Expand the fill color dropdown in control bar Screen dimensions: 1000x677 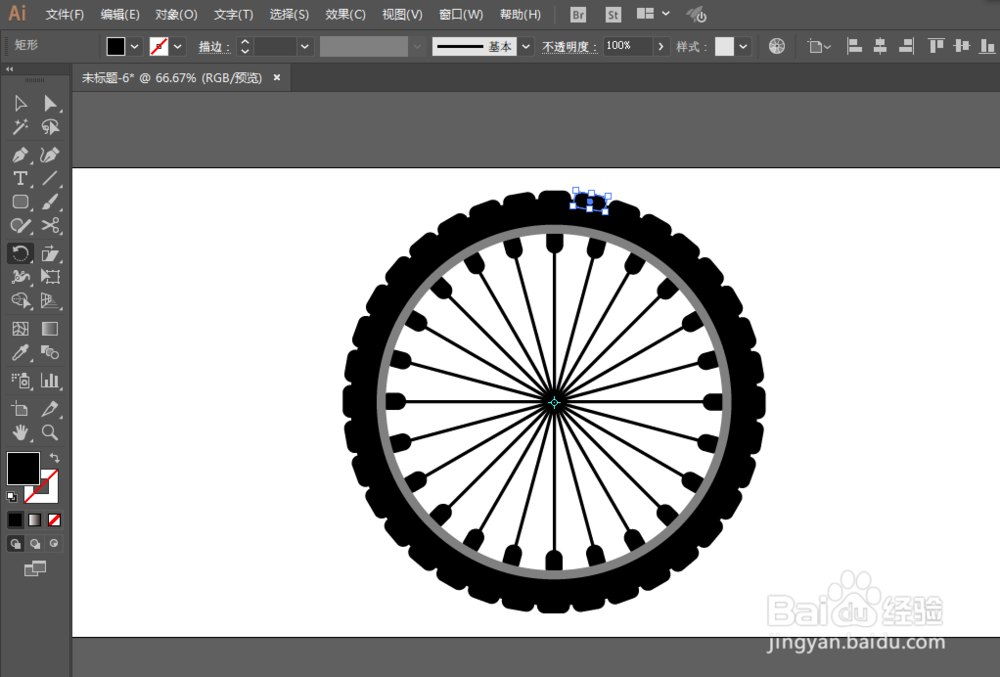tap(135, 47)
